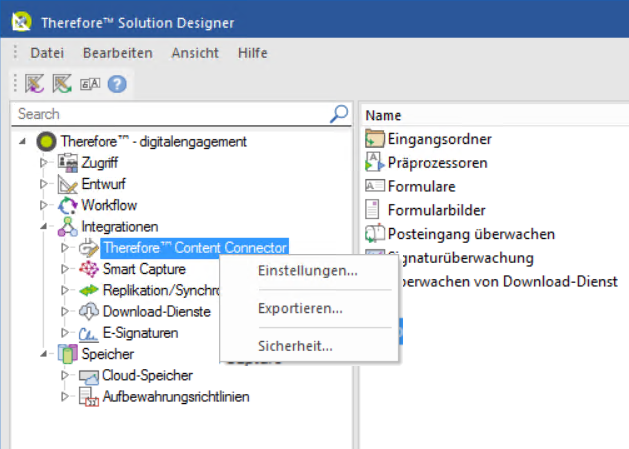Select the Smart Capture tree item
The height and width of the screenshot is (449, 629).
[x=144, y=269]
